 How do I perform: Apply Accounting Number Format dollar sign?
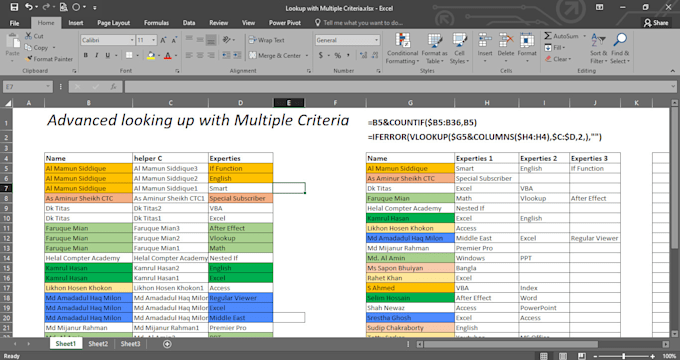tap(320, 56)
